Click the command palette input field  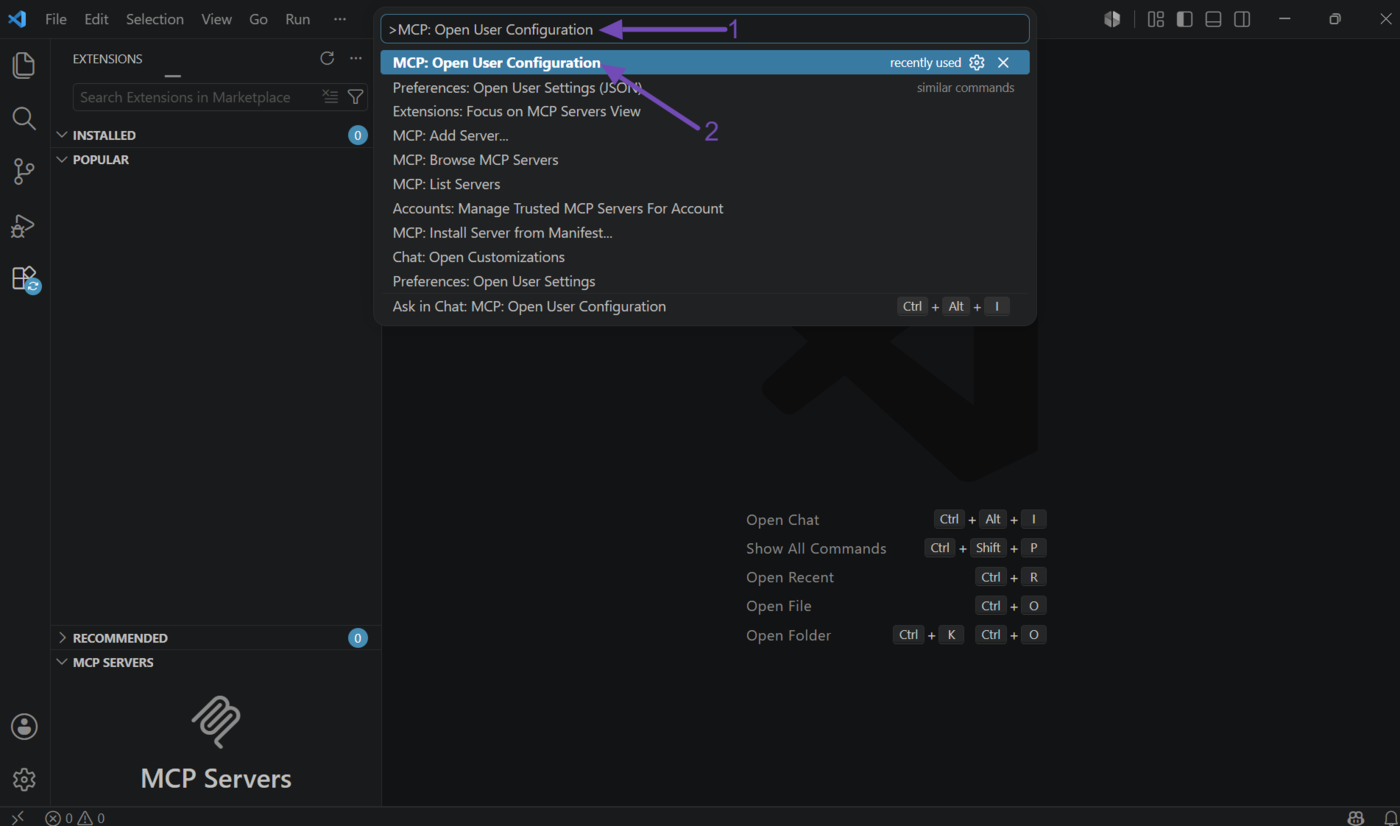click(705, 29)
